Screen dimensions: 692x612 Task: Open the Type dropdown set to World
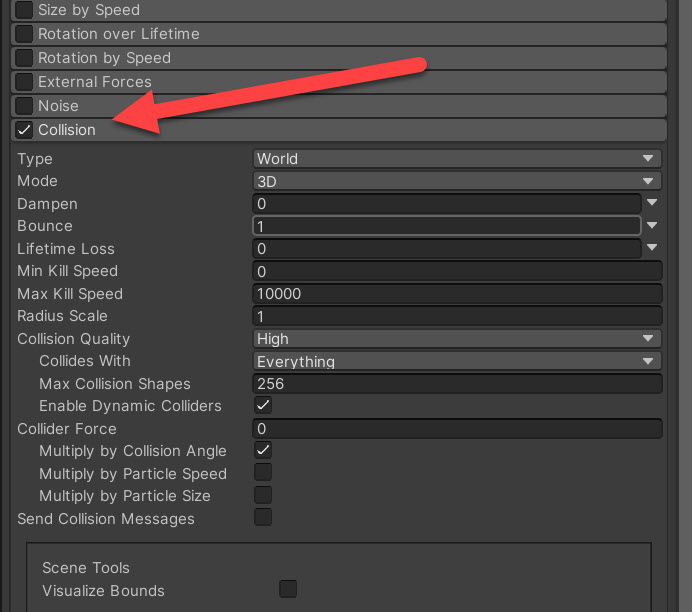pos(457,158)
